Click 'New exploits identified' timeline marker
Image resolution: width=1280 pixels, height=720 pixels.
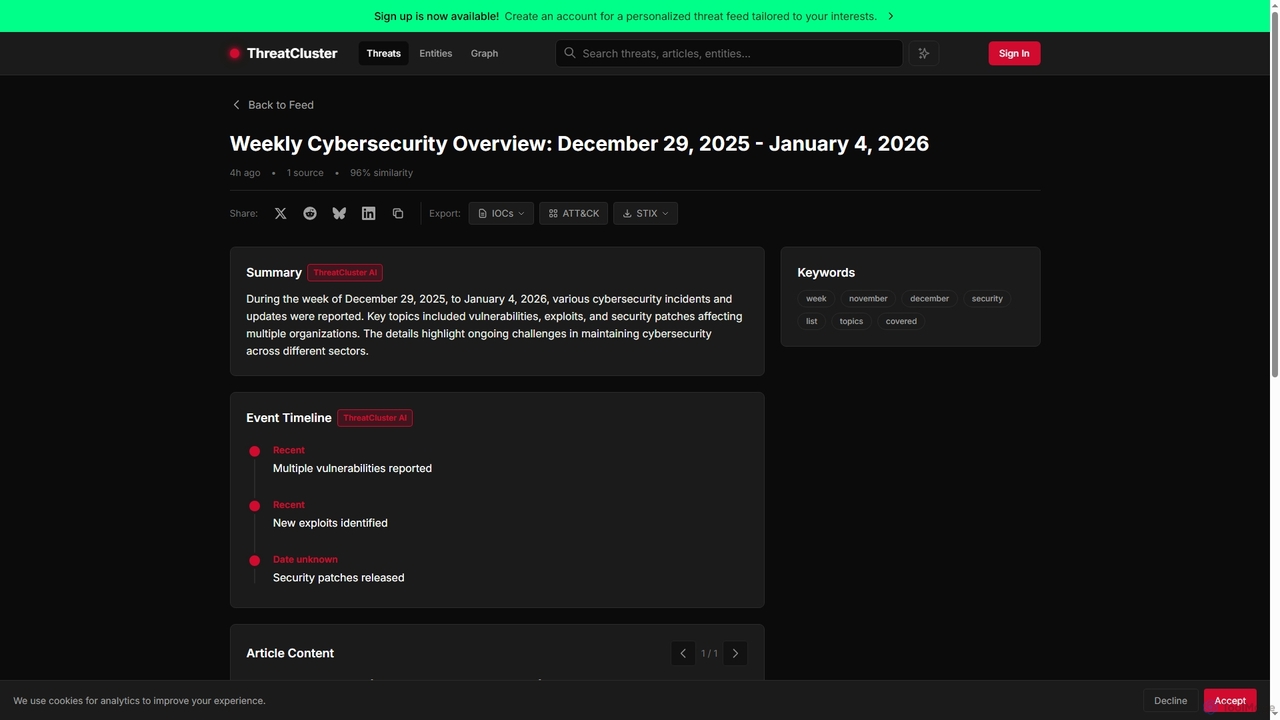coord(254,506)
